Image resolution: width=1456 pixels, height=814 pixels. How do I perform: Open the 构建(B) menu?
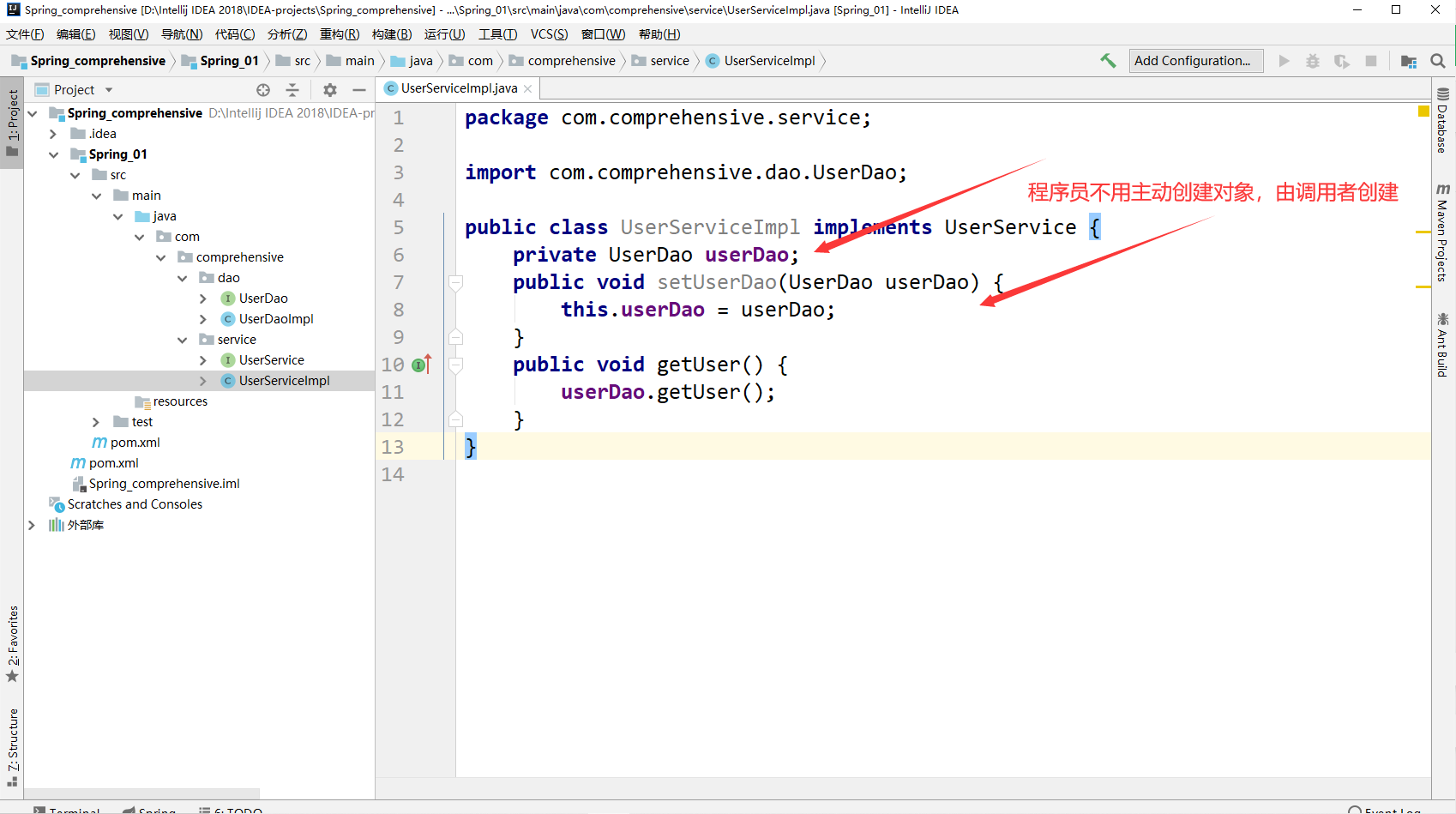[x=392, y=34]
